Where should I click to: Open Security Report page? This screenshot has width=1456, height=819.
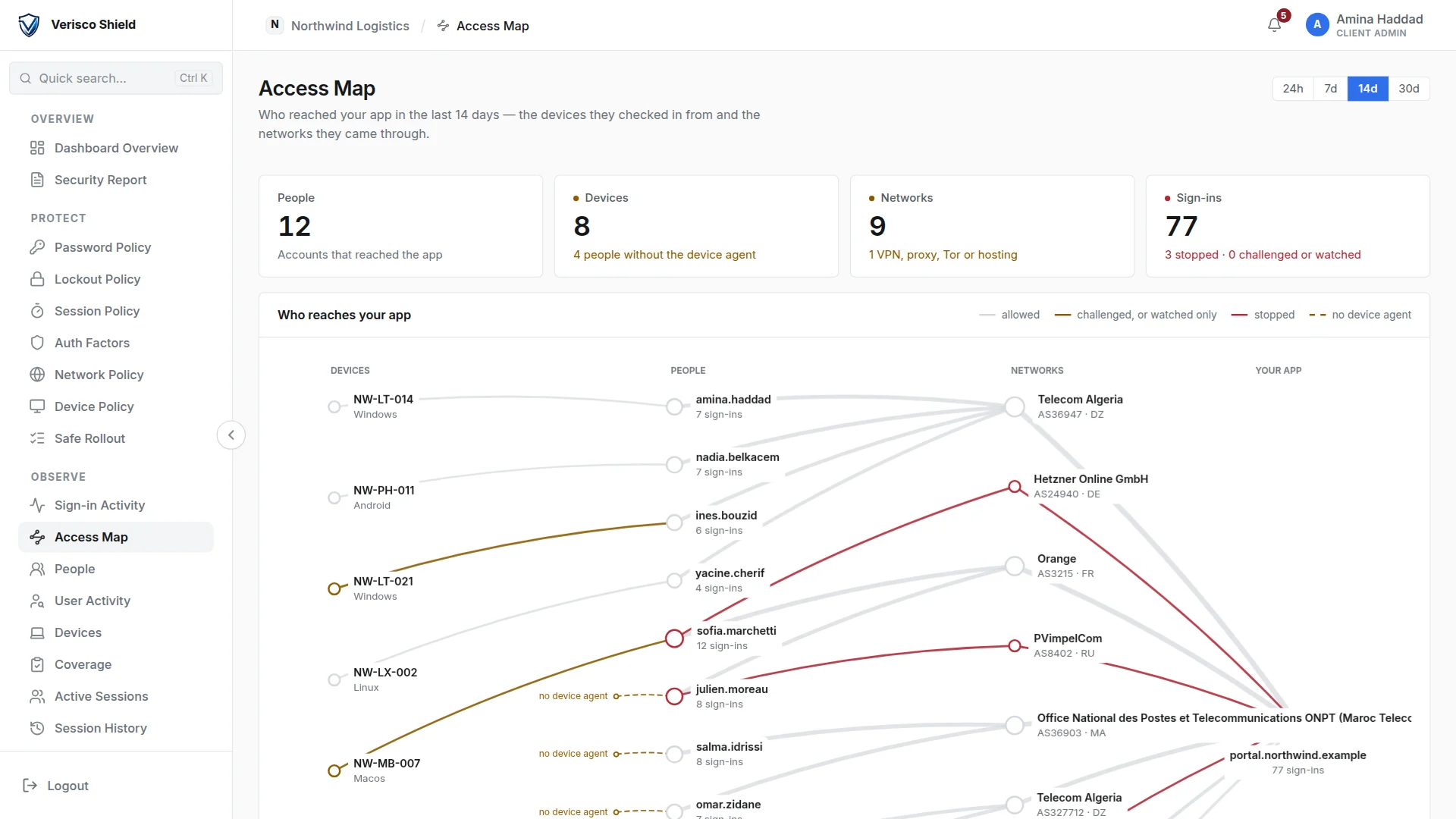tap(116, 180)
